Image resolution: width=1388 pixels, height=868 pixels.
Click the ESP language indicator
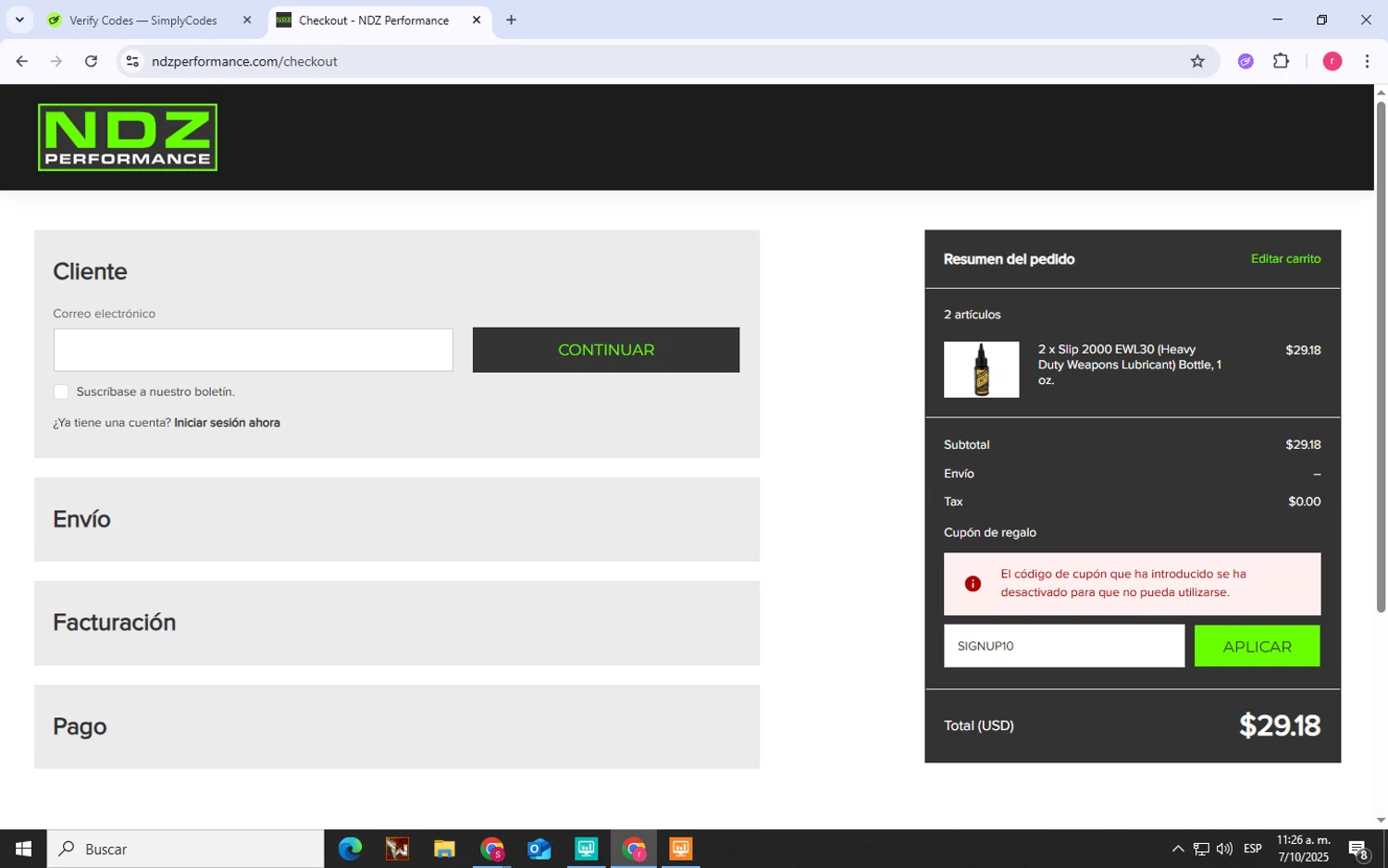point(1253,849)
